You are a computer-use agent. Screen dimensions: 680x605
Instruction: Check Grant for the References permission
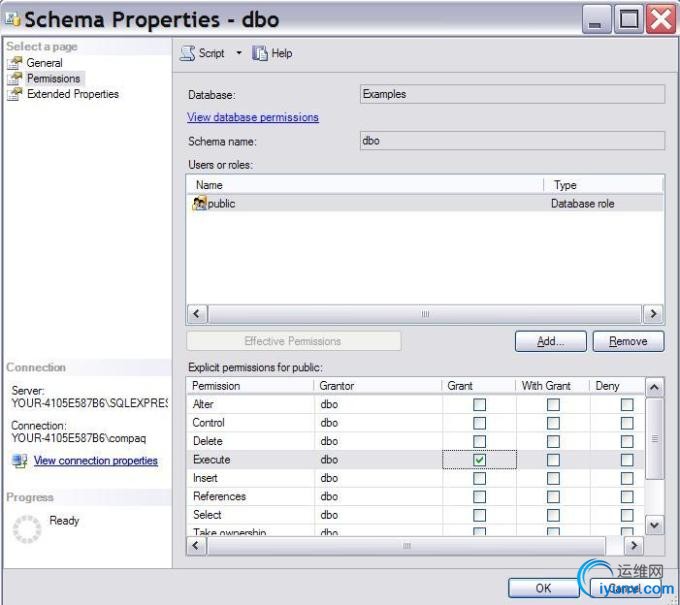(479, 497)
